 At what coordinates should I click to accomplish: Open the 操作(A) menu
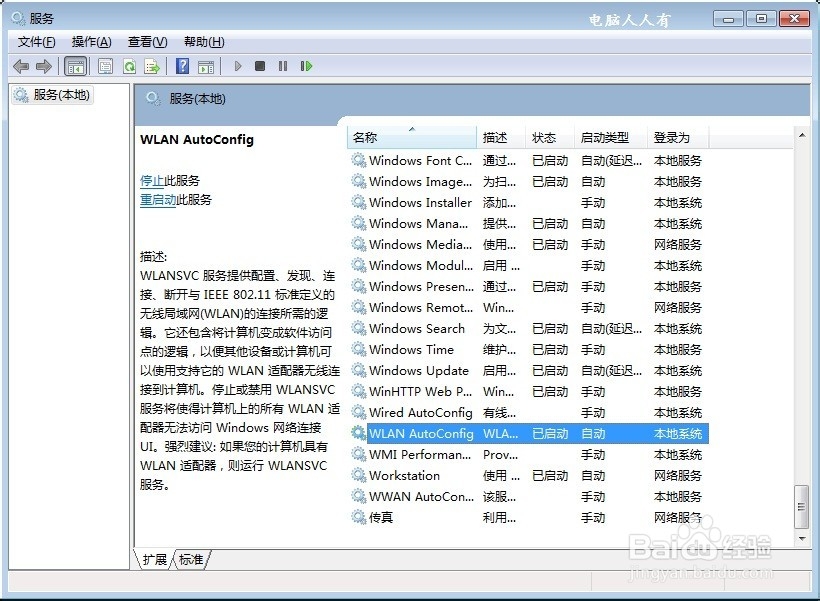coord(92,42)
